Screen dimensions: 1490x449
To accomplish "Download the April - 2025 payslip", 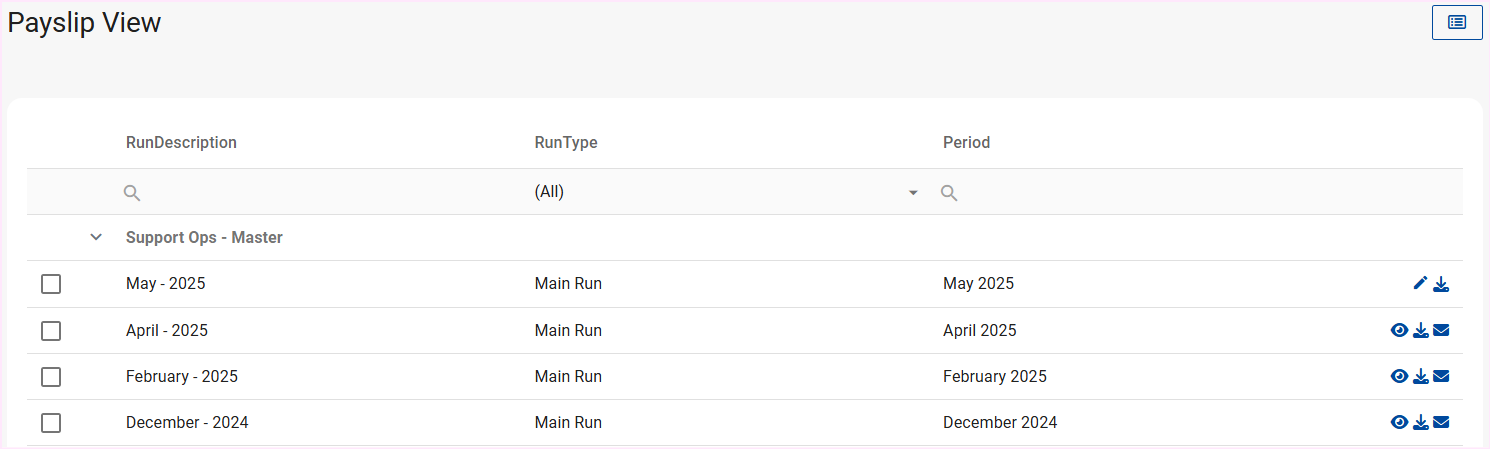I will [x=1420, y=331].
